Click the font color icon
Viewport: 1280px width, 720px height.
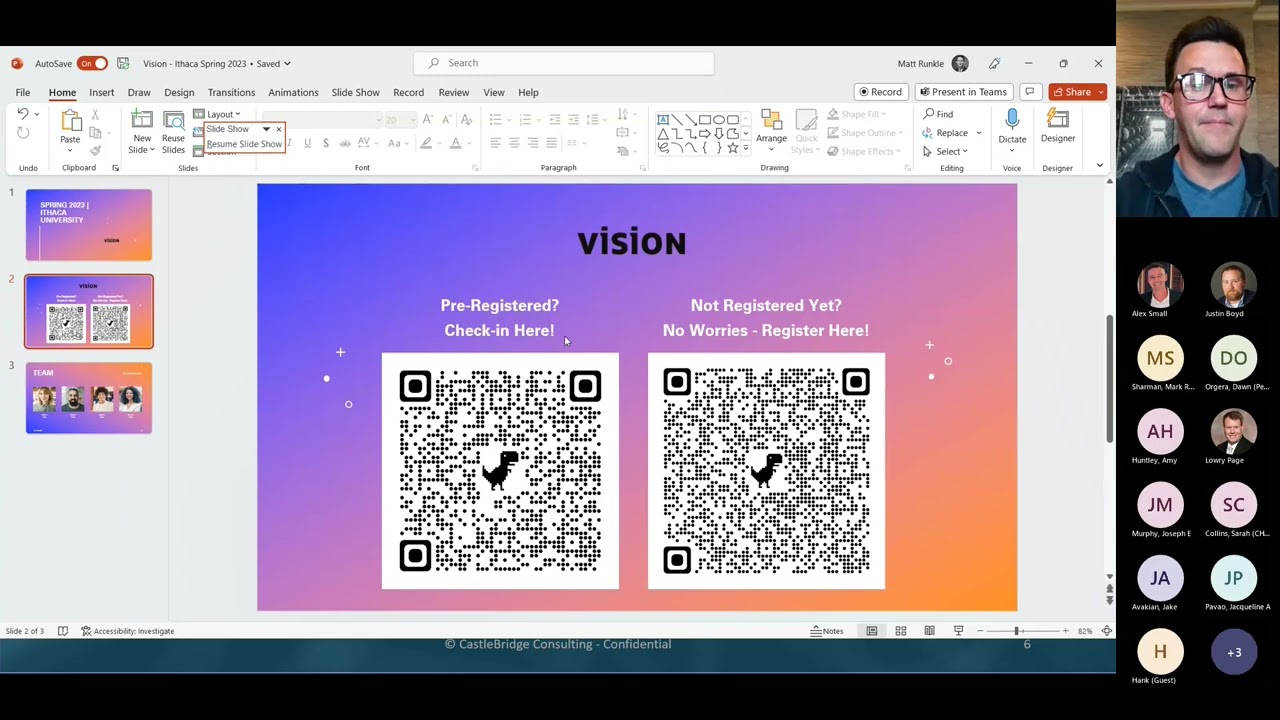[456, 143]
